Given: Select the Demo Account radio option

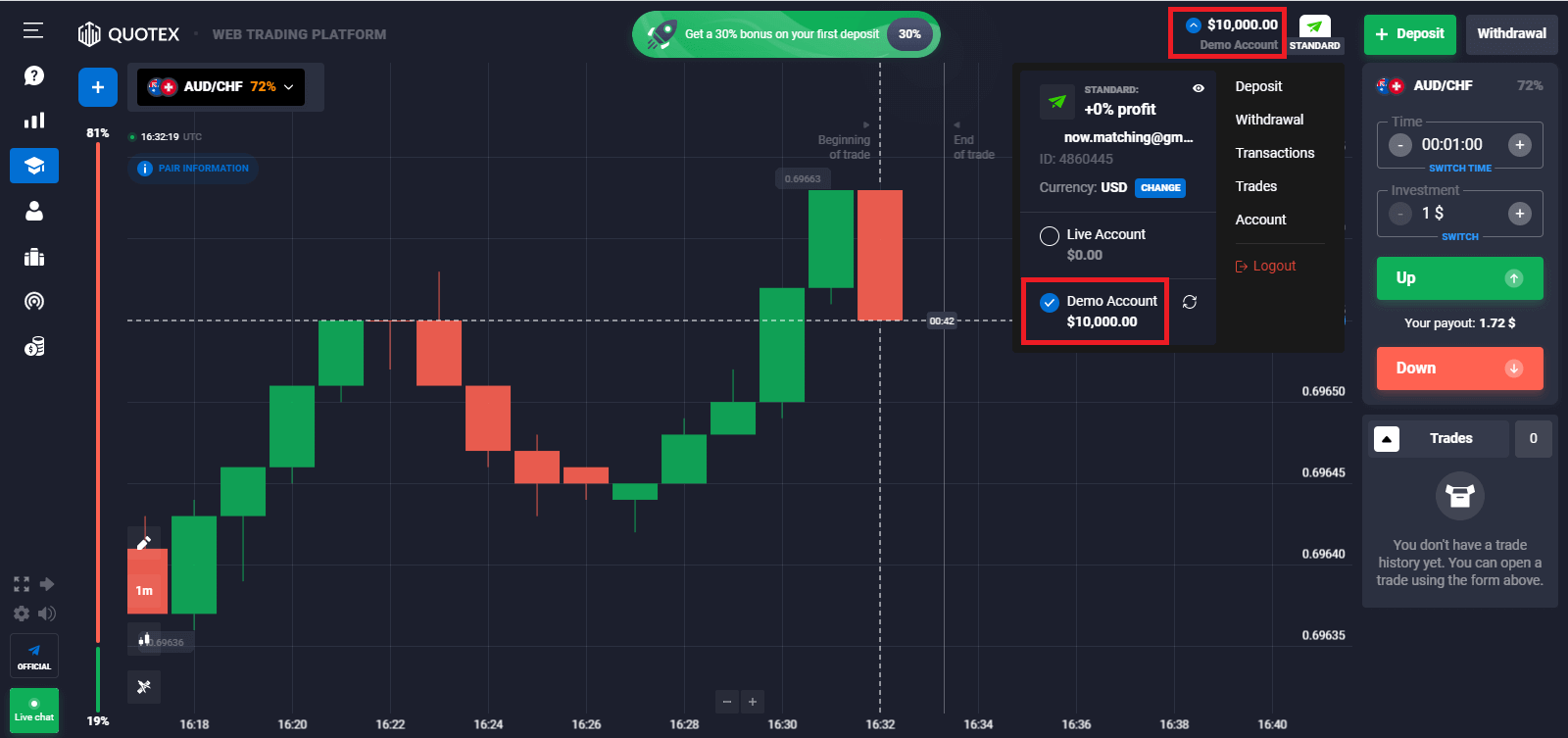Looking at the screenshot, I should point(1050,303).
